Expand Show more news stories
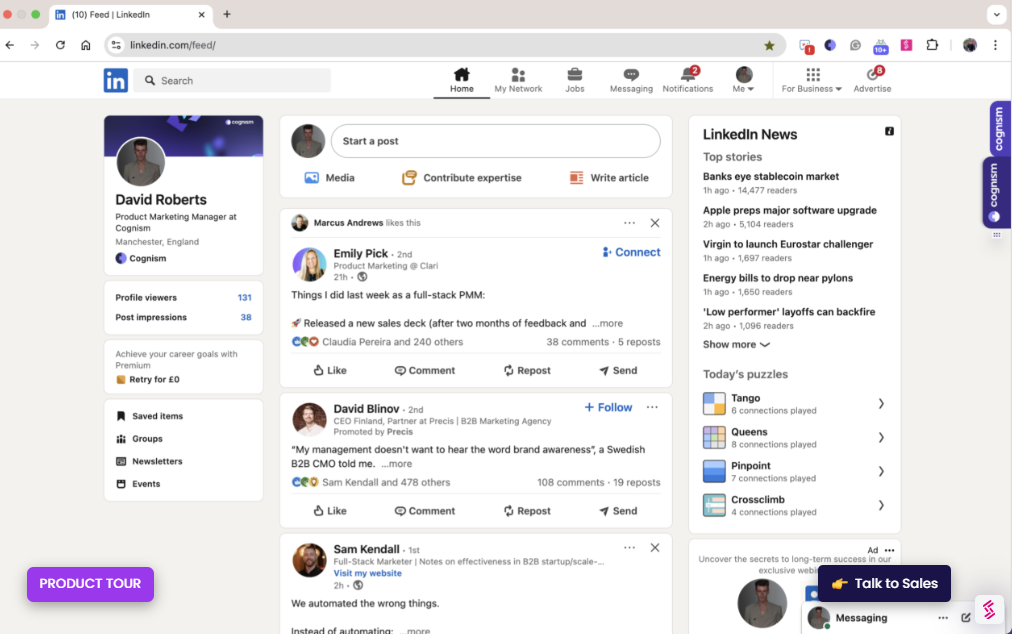Screen dimensions: 1012x634 (736, 345)
